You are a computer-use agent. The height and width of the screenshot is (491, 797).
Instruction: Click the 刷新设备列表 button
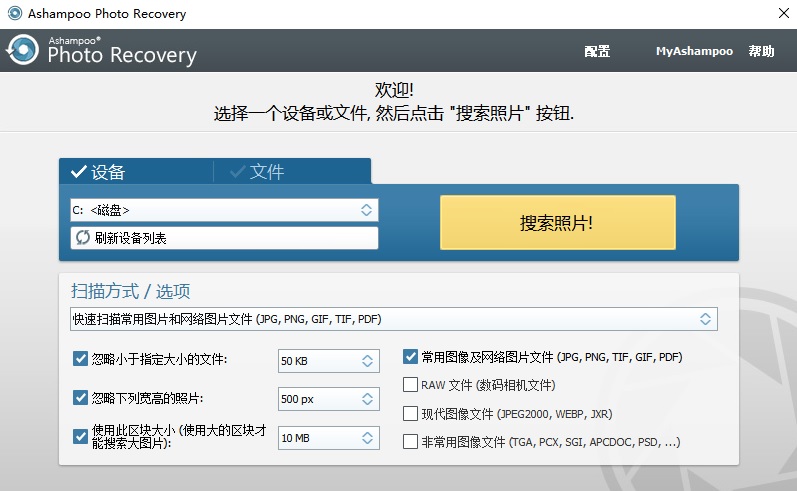(x=224, y=238)
